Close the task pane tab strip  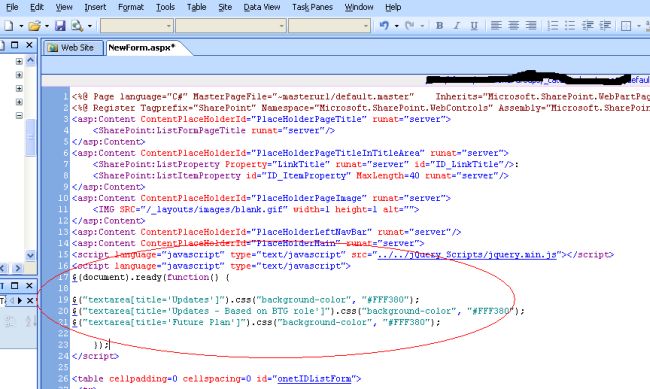(x=30, y=300)
